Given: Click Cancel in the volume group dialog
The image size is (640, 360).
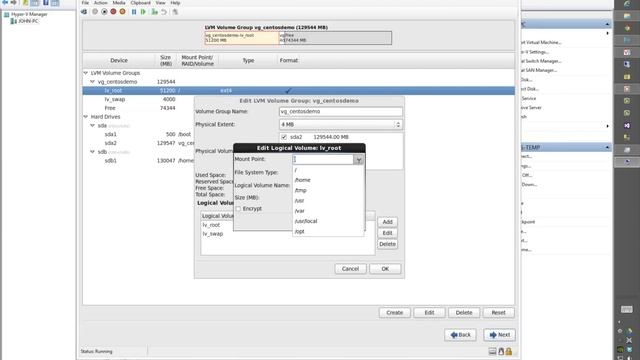Looking at the screenshot, I should (350, 269).
